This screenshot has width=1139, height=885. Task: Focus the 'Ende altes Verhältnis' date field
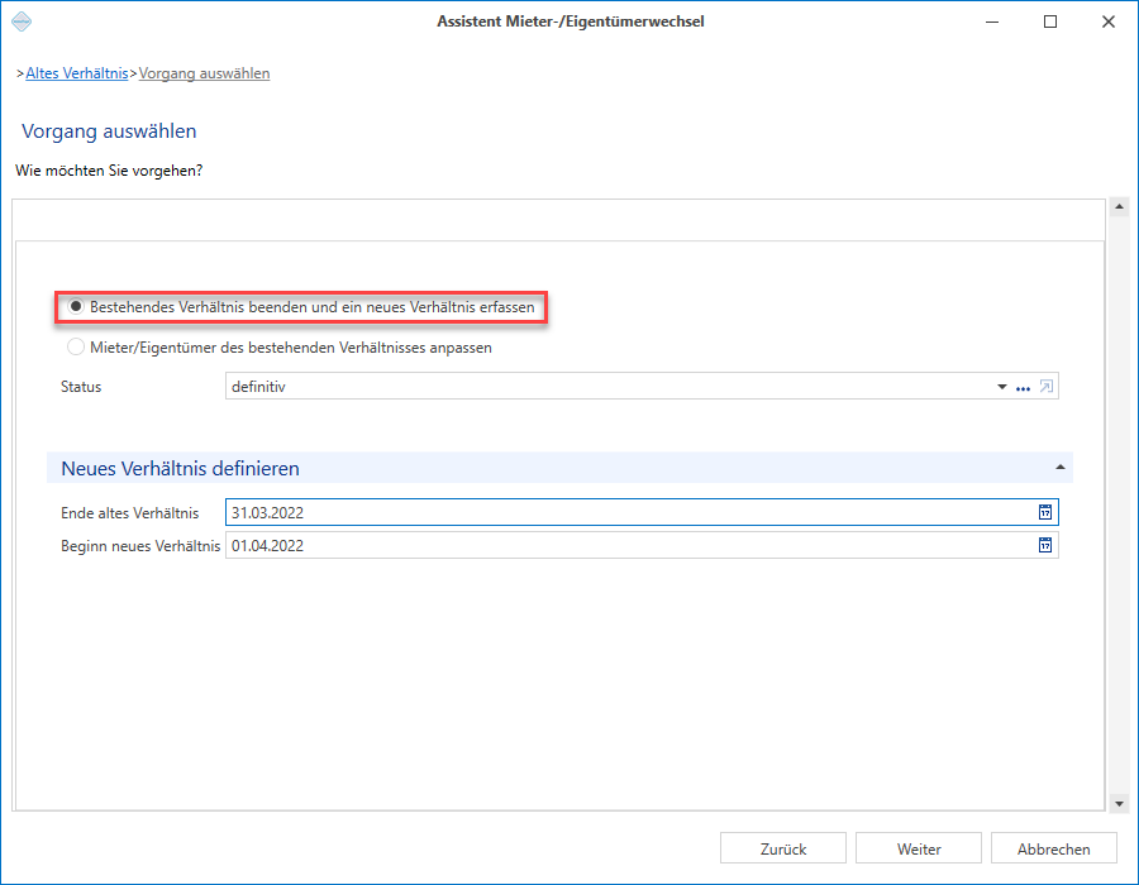[x=641, y=512]
